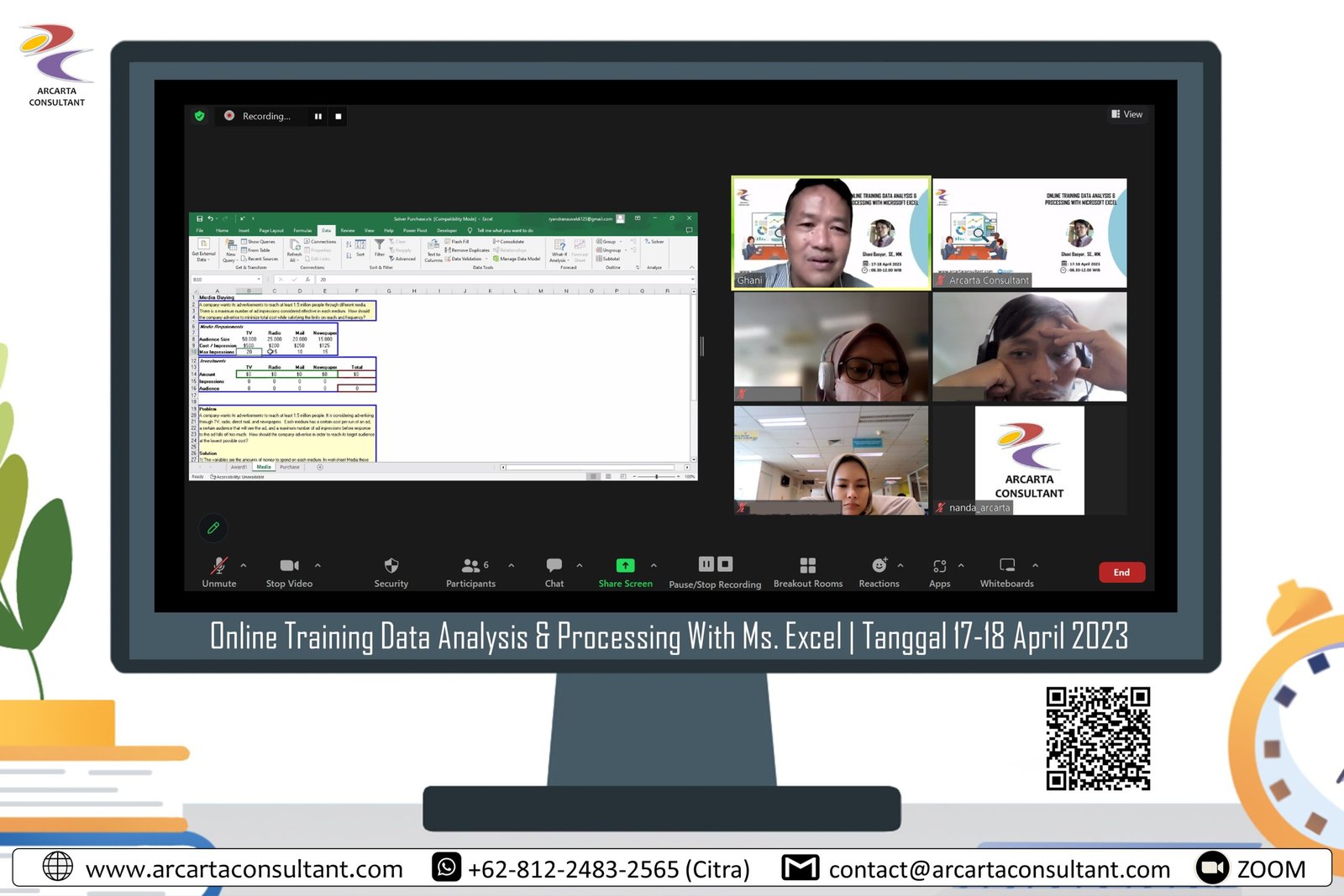This screenshot has width=1344, height=896.
Task: Pause the recording in top bar
Action: 318,117
